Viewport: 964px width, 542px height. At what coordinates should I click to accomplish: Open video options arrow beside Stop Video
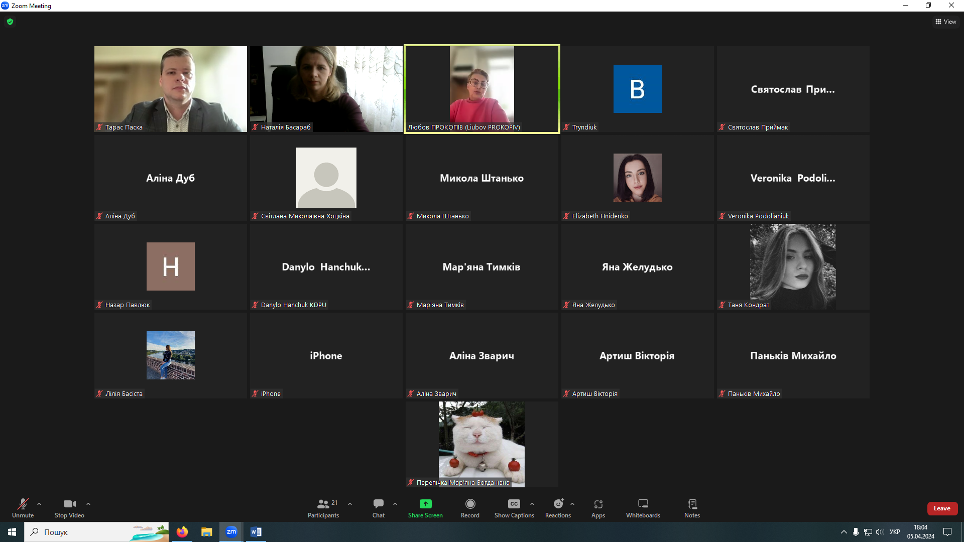(x=88, y=503)
